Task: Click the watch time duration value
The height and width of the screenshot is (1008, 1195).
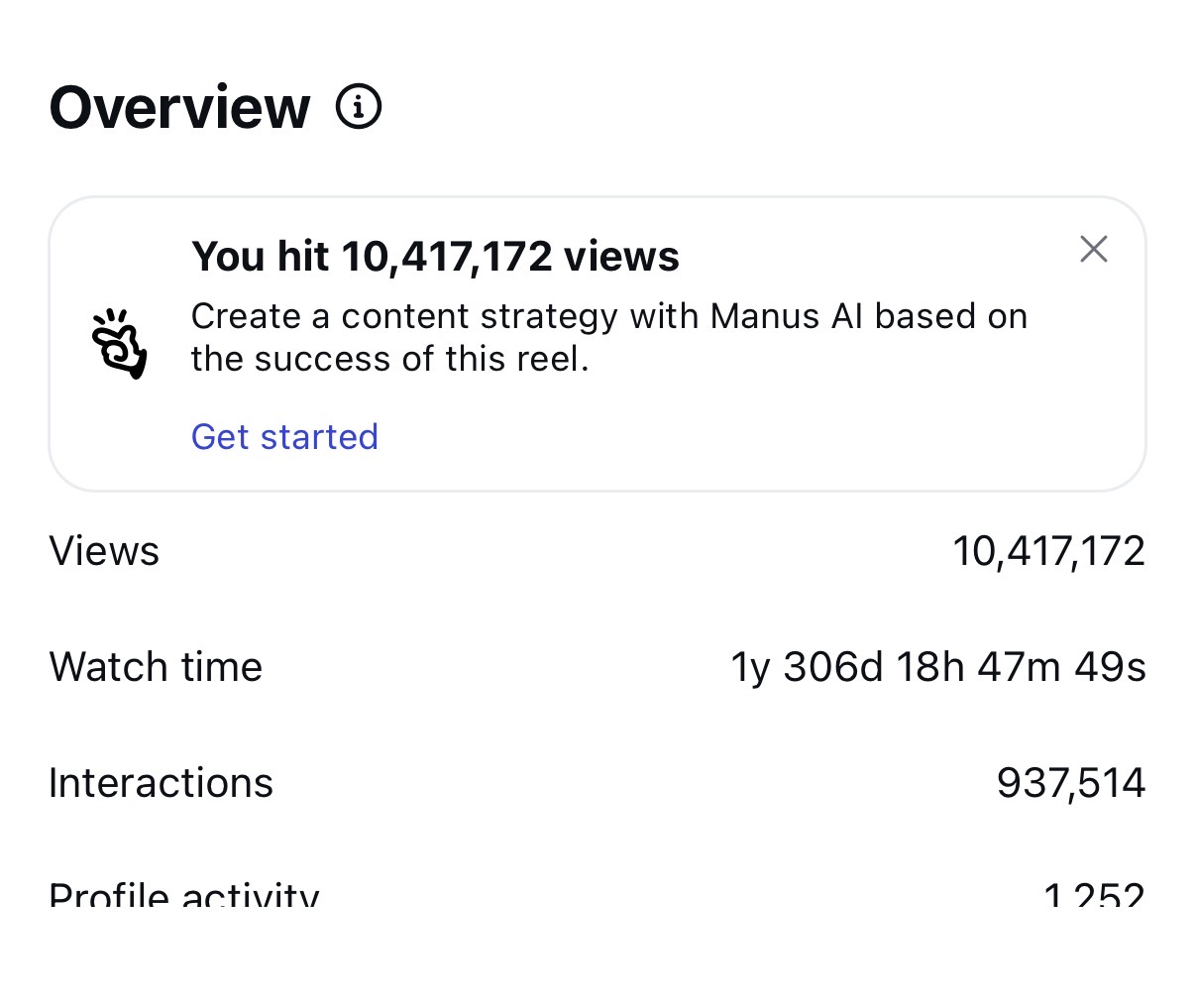Action: click(x=938, y=667)
